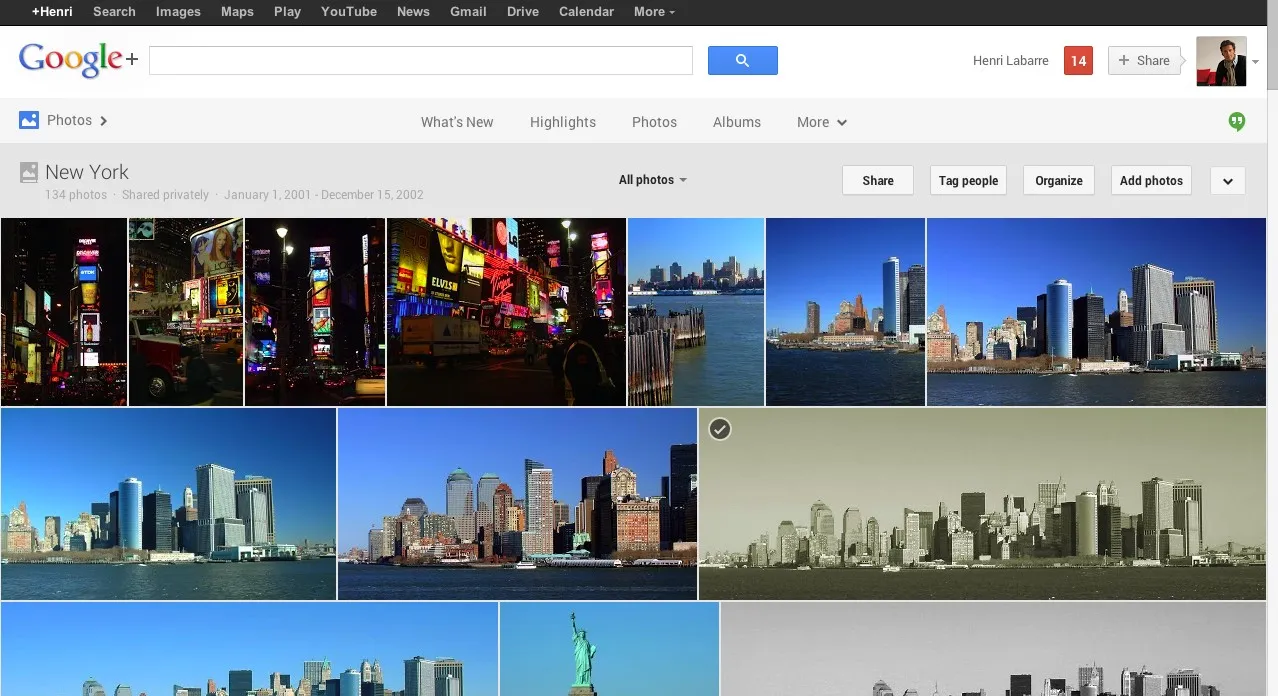Open the green Hangouts quote icon
The image size is (1278, 696).
(1237, 122)
